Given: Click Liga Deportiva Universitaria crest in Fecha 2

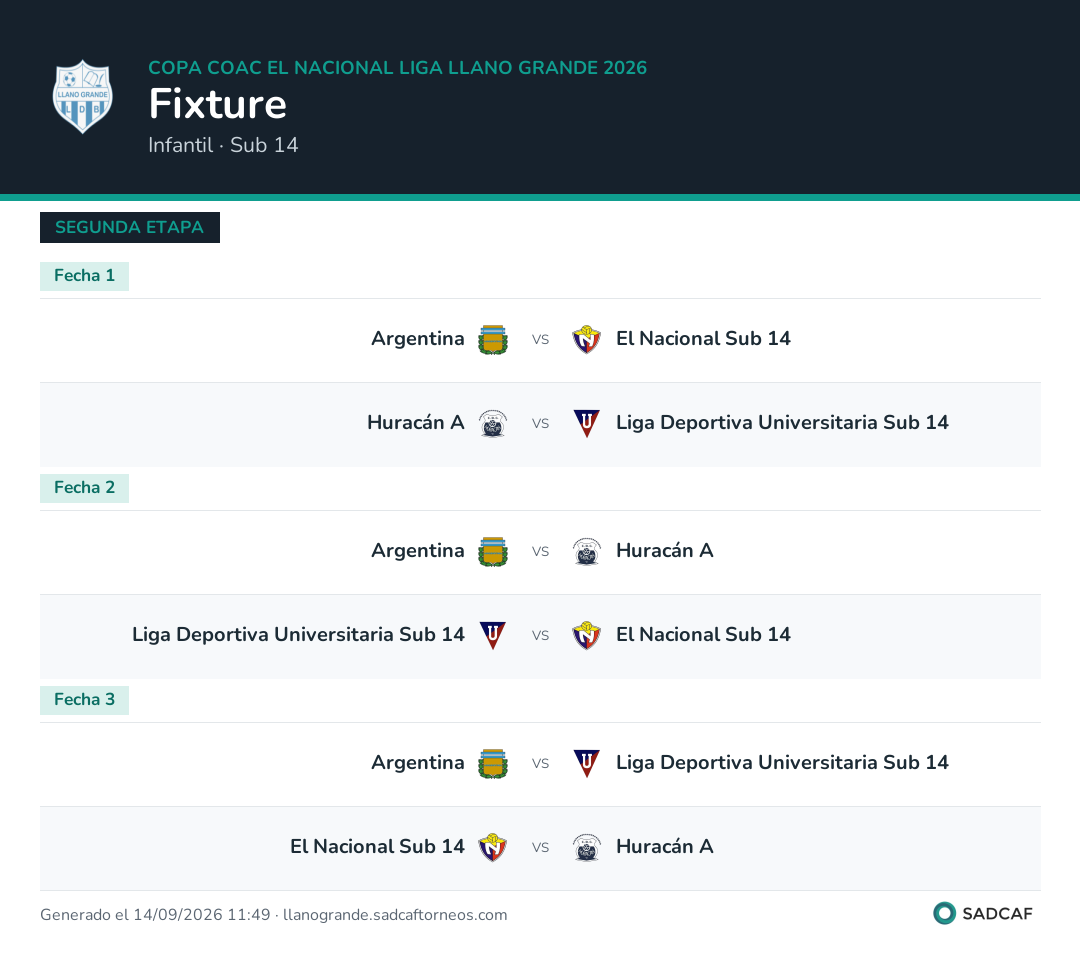Looking at the screenshot, I should click(493, 636).
